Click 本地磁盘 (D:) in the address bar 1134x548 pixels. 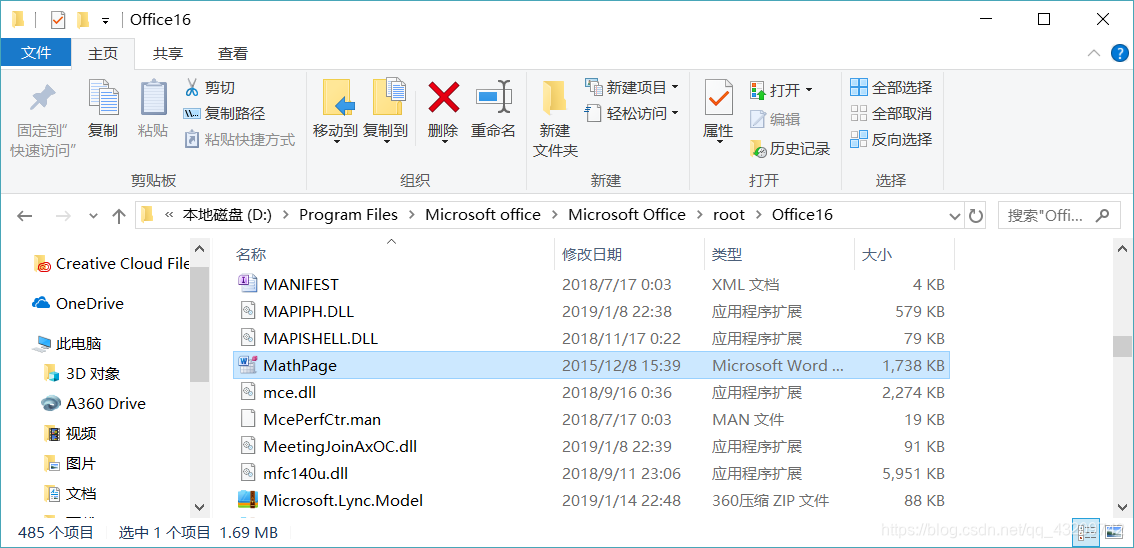click(226, 215)
